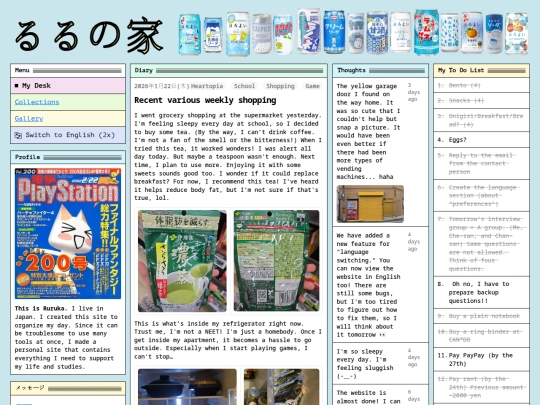The height and width of the screenshot is (405, 540).
Task: Click the 3 days ago timestamp
Action: [414, 92]
